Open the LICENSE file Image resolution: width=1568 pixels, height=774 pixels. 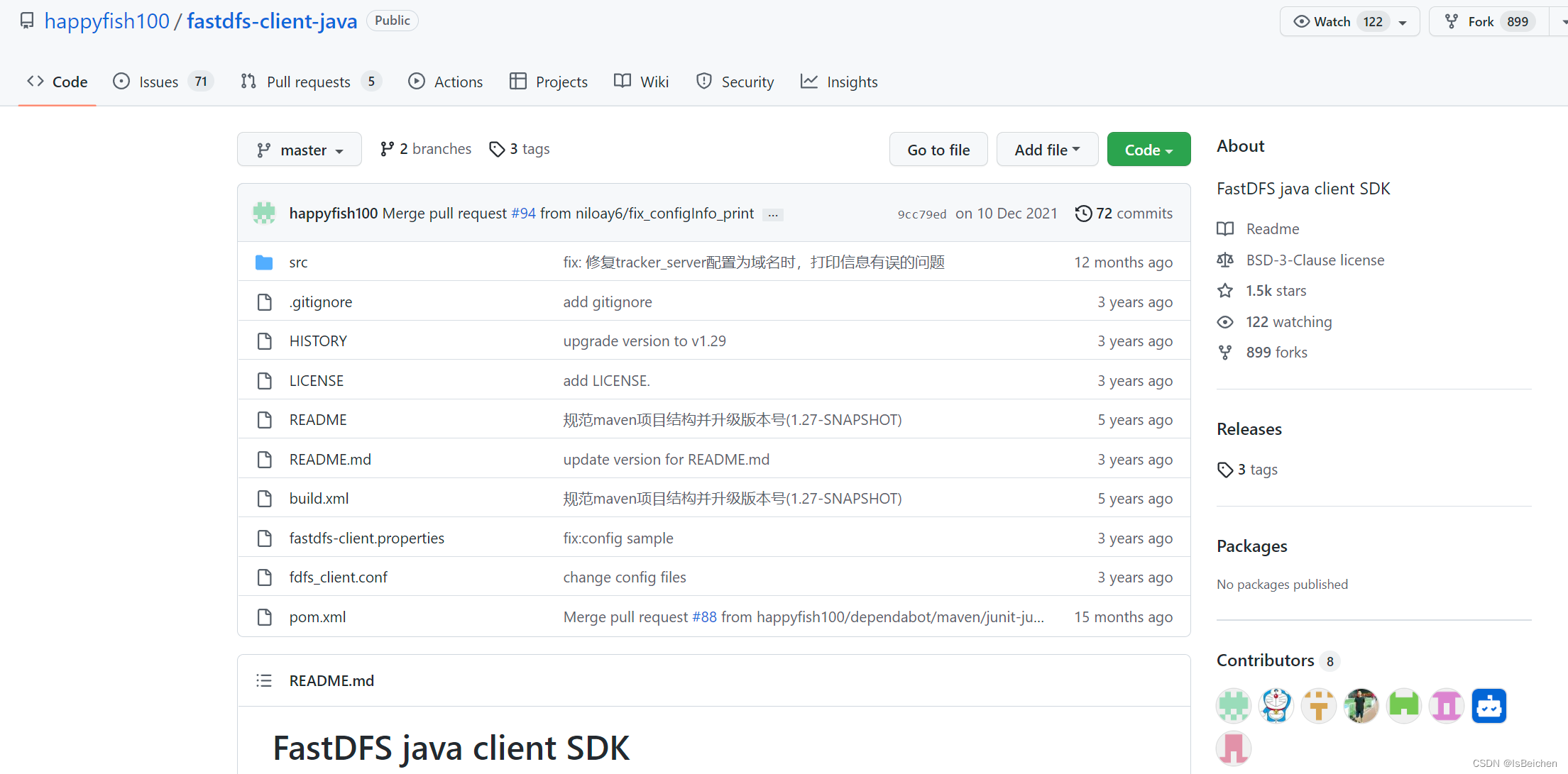coord(317,381)
